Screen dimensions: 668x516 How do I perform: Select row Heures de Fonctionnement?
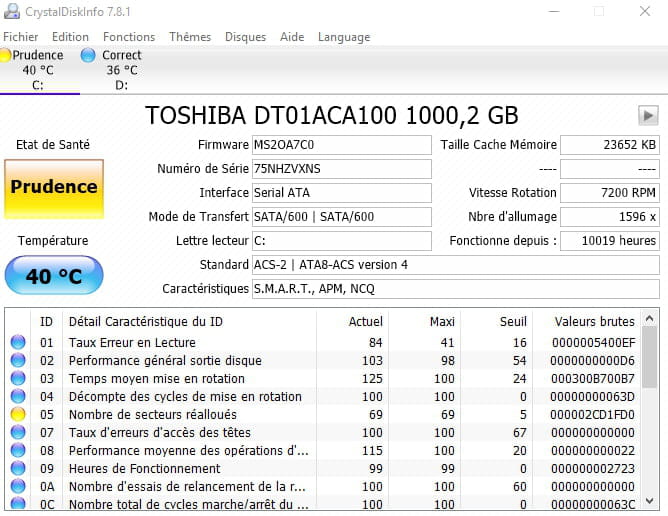pyautogui.click(x=323, y=468)
